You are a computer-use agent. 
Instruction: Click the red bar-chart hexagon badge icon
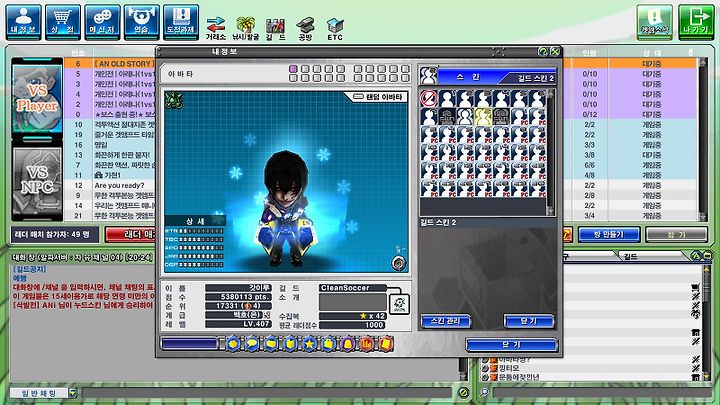(367, 343)
